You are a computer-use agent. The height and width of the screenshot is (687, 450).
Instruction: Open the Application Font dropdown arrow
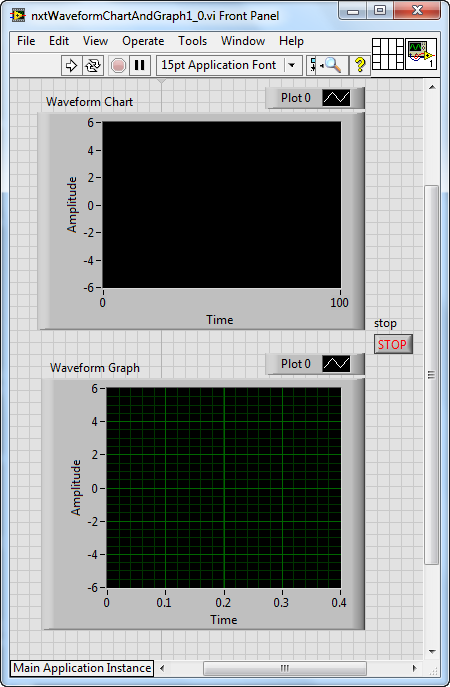pyautogui.click(x=292, y=66)
